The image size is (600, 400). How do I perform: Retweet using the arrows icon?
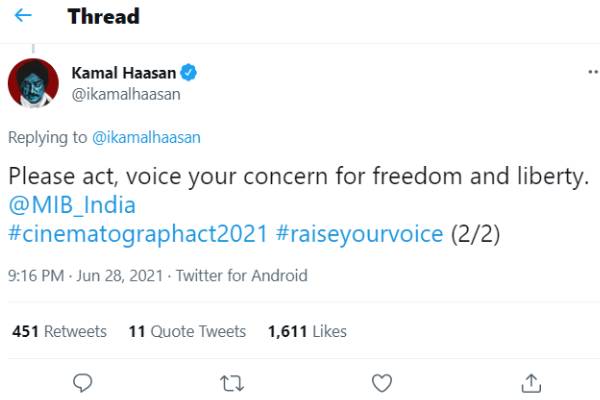(x=232, y=383)
